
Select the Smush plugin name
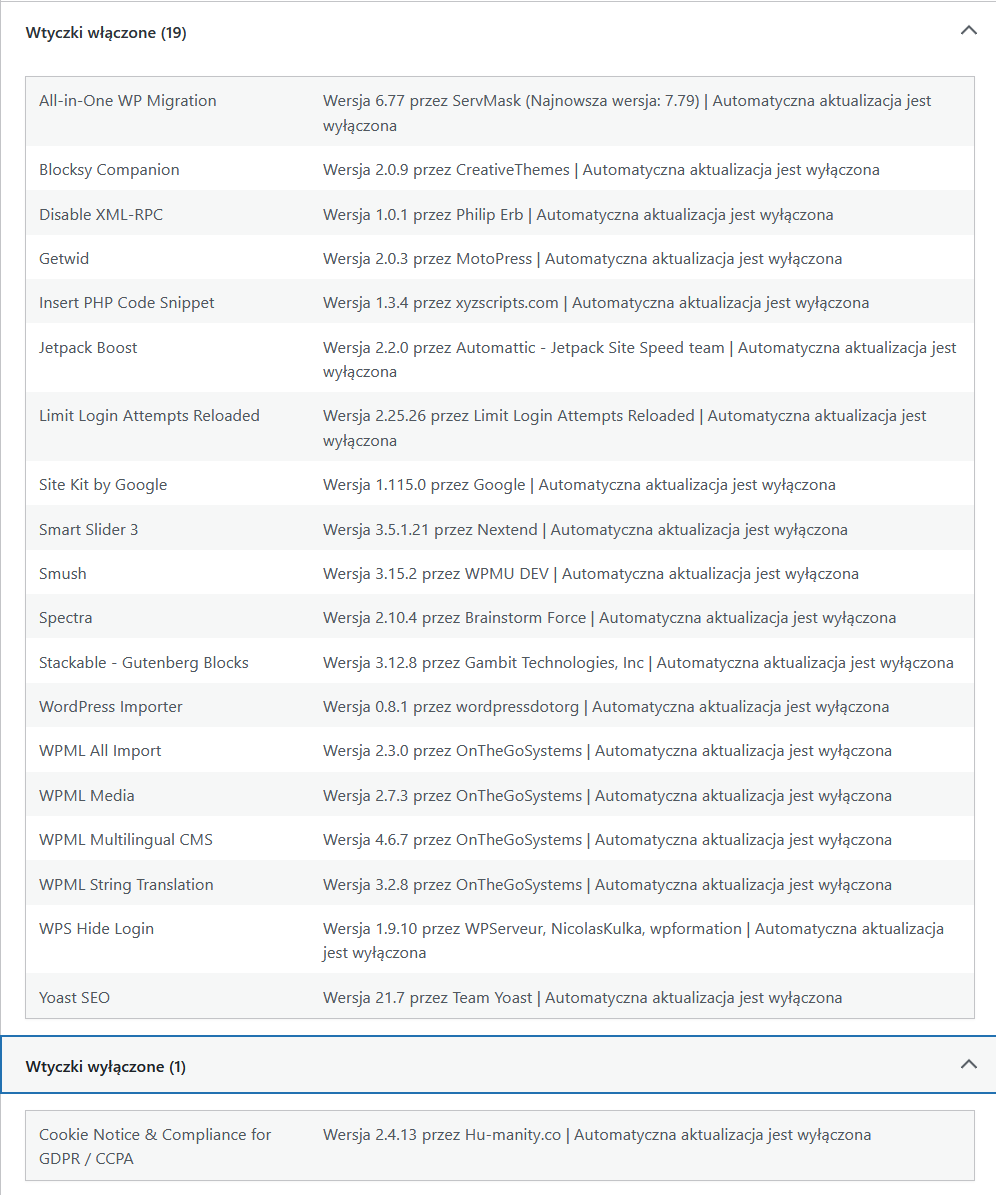tap(62, 574)
